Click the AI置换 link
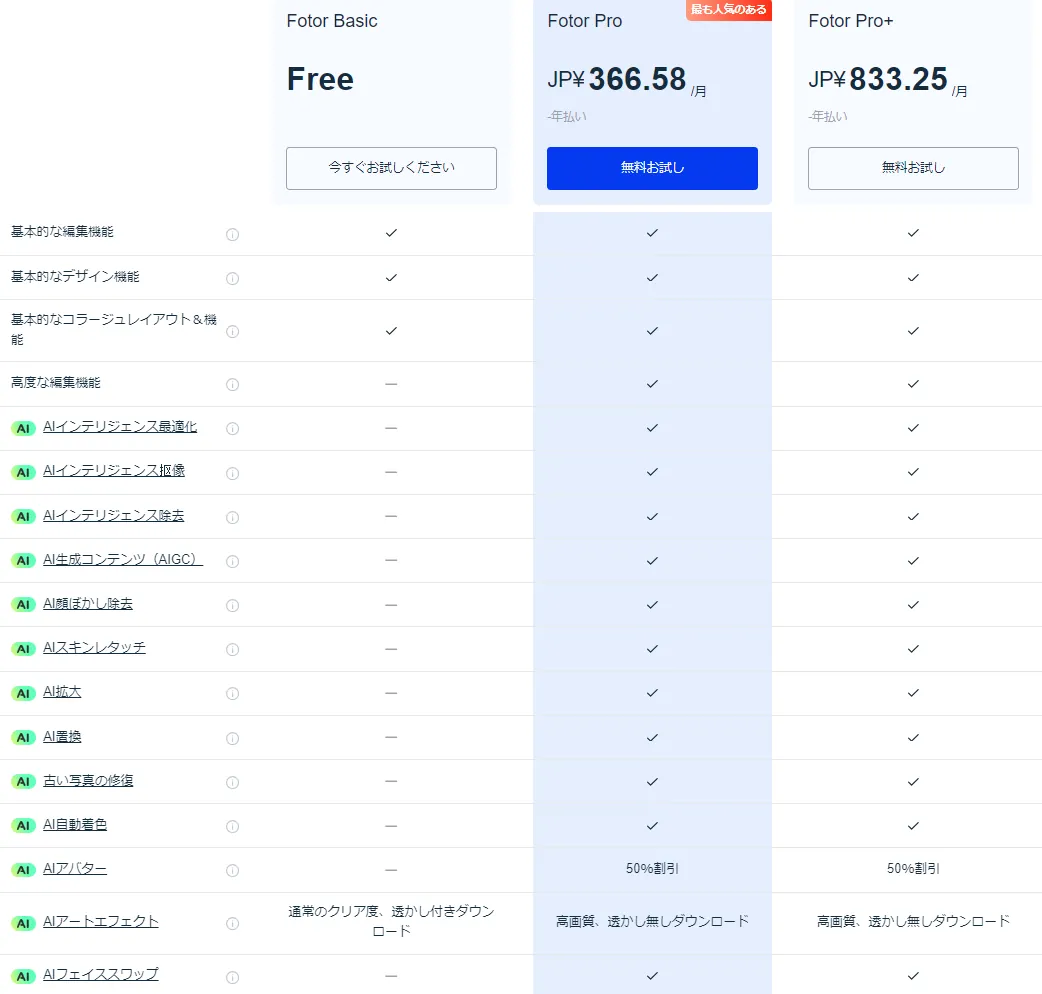1042x994 pixels. pos(62,736)
